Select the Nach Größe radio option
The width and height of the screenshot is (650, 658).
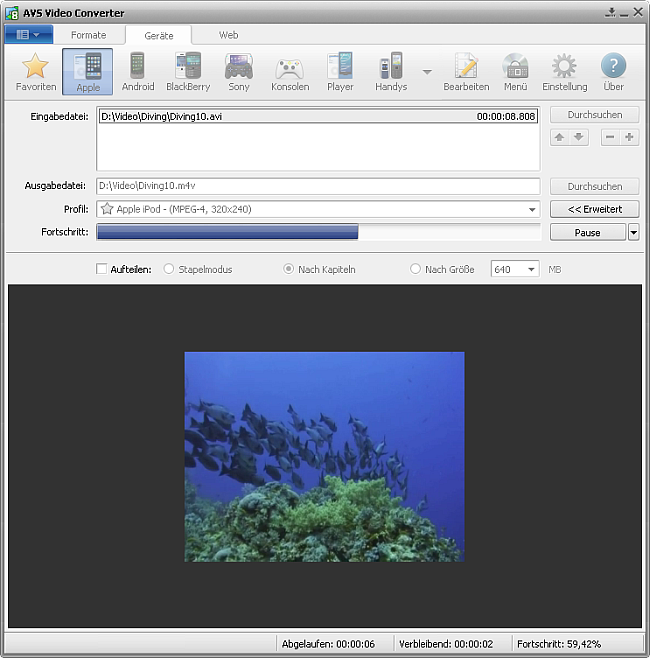[x=416, y=269]
